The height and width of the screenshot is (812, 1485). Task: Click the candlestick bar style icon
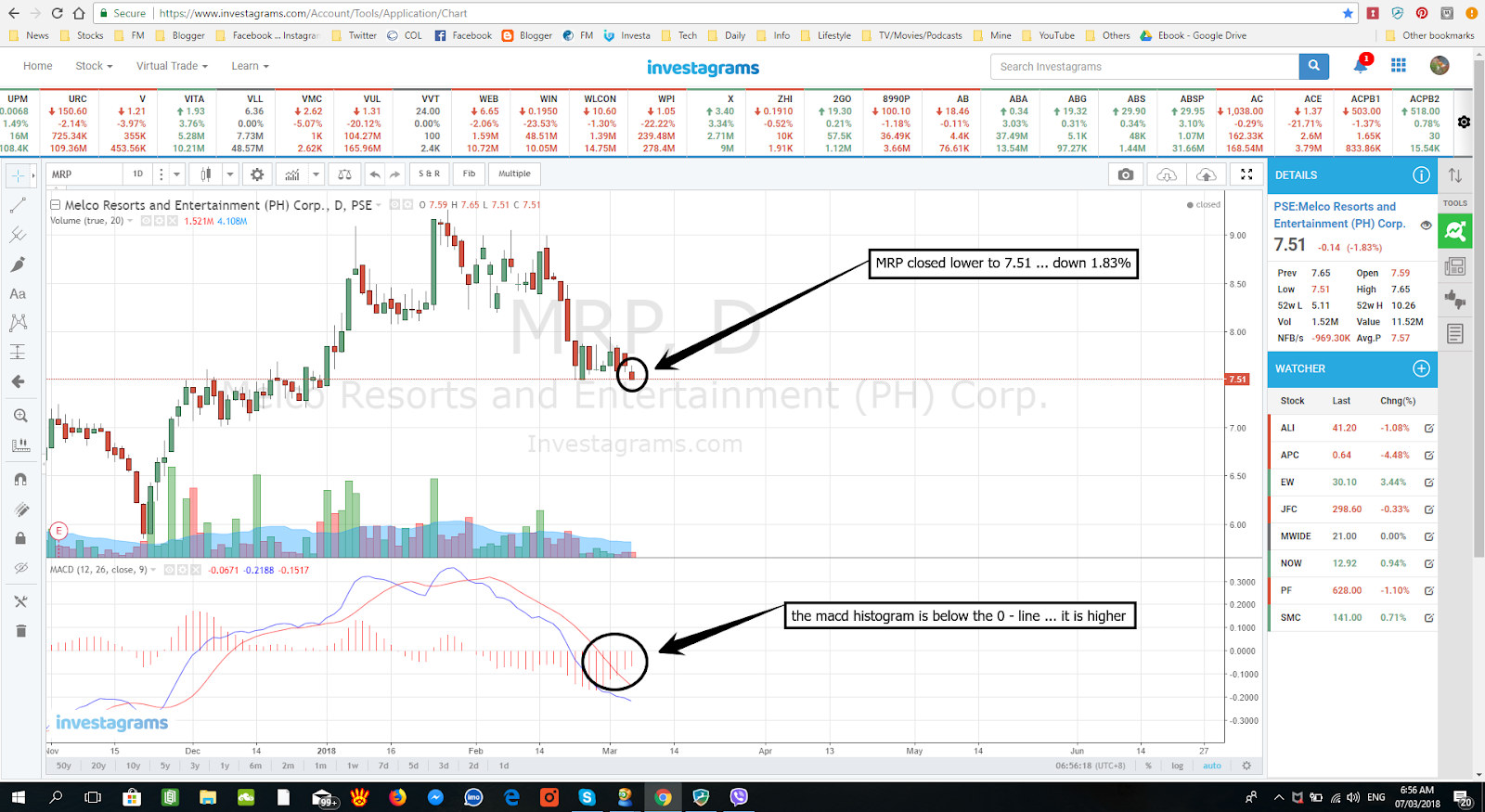(x=205, y=174)
